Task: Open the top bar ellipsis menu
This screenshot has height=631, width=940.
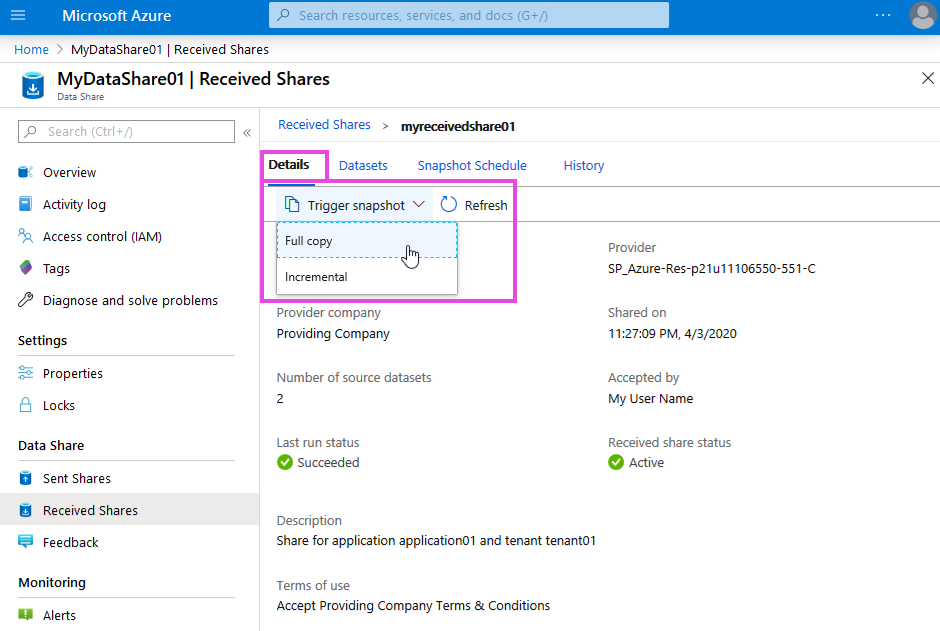Action: coord(882,16)
